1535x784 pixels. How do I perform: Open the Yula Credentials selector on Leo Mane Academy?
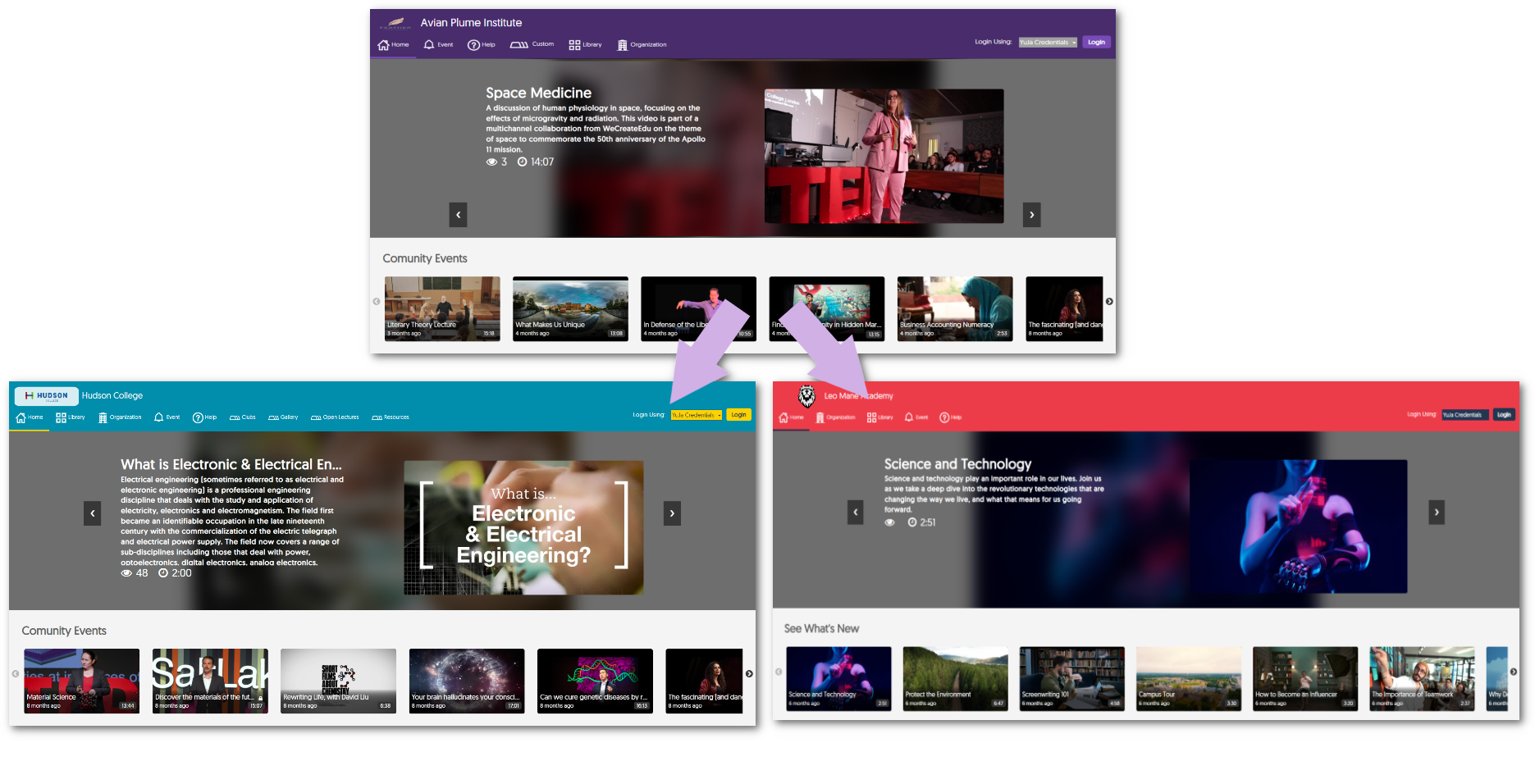coord(1464,414)
